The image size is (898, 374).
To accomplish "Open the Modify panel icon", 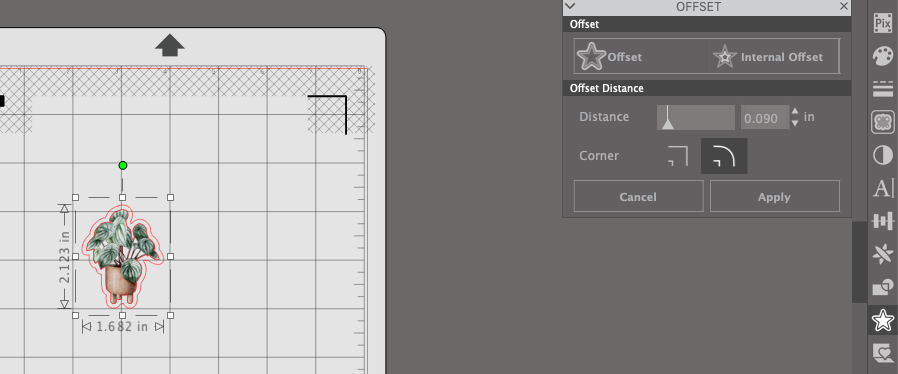I will pyautogui.click(x=883, y=287).
